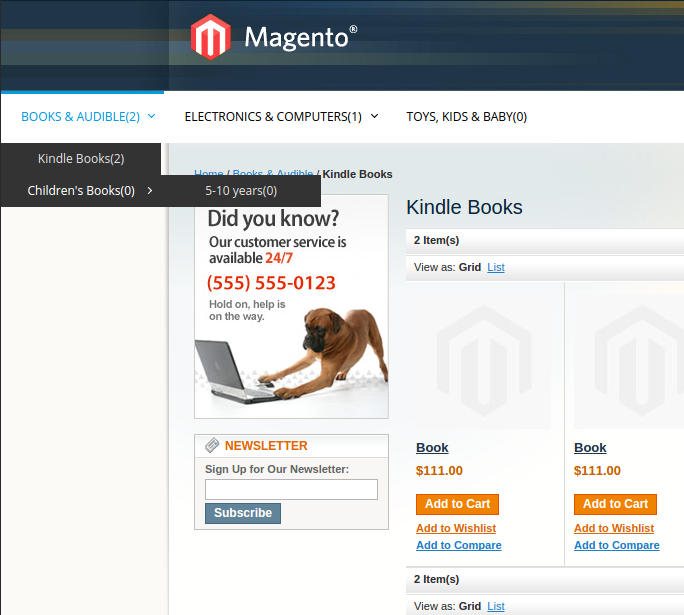Screen dimensions: 684x615
Task: Click the Magento logo icon
Action: tap(211, 37)
